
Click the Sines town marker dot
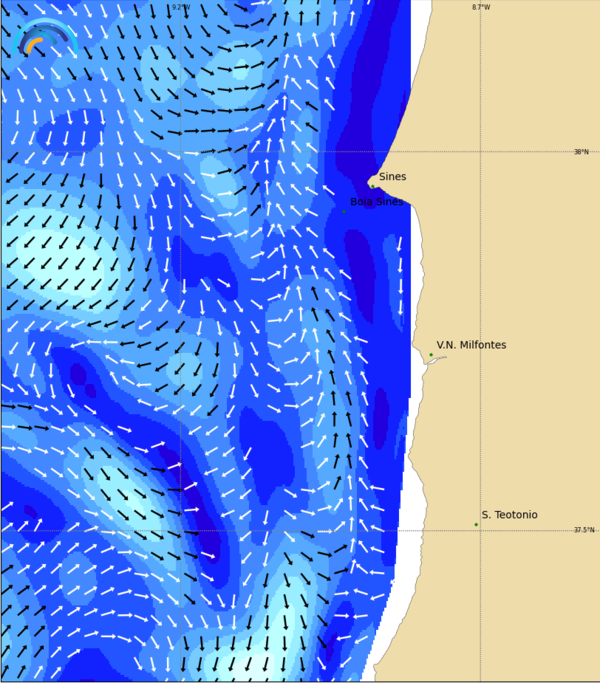(372, 185)
